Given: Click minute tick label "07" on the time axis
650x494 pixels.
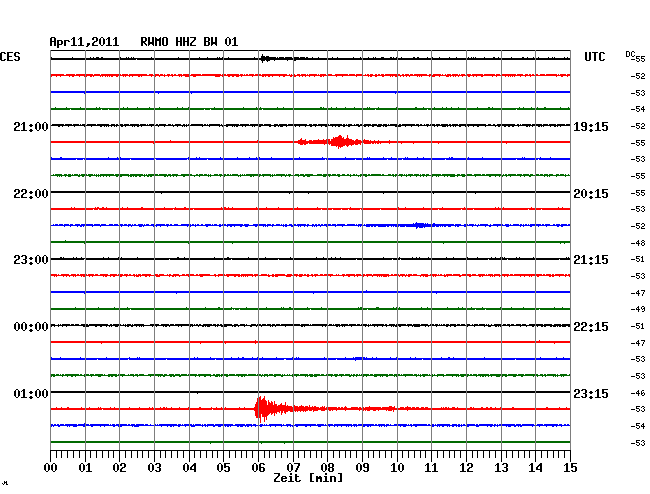Looking at the screenshot, I should (293, 468).
